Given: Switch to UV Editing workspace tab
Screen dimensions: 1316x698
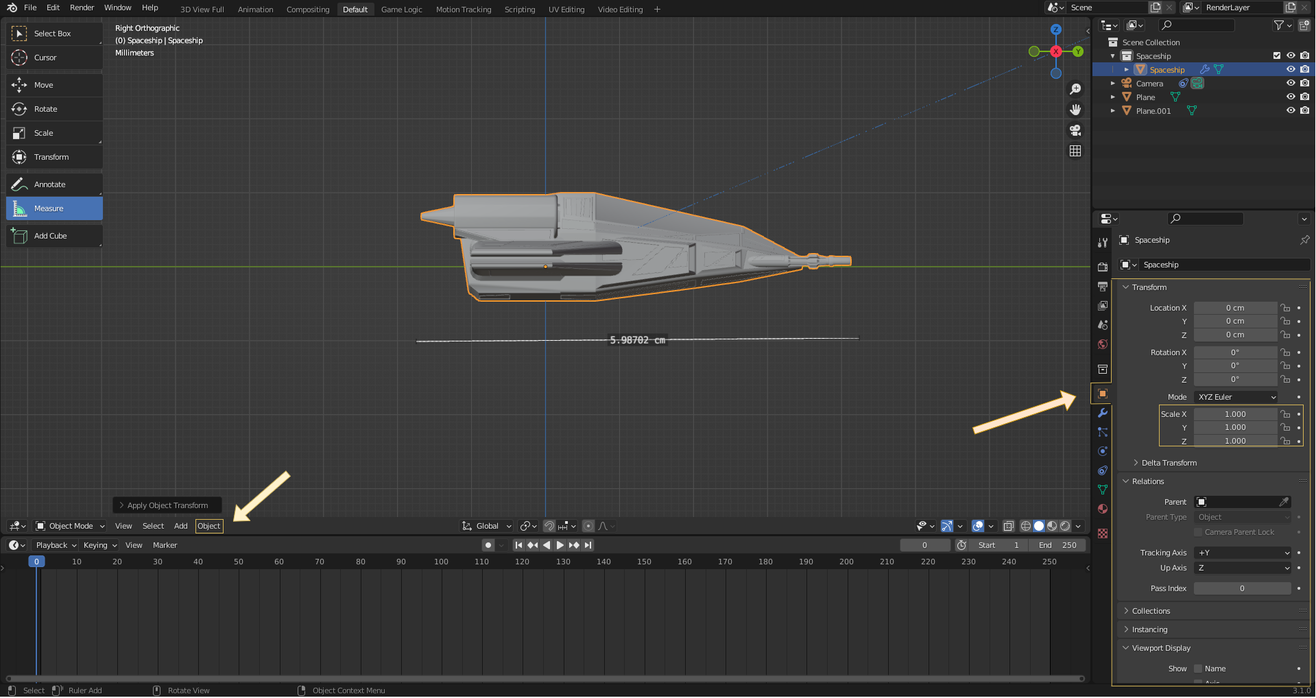Looking at the screenshot, I should point(566,9).
